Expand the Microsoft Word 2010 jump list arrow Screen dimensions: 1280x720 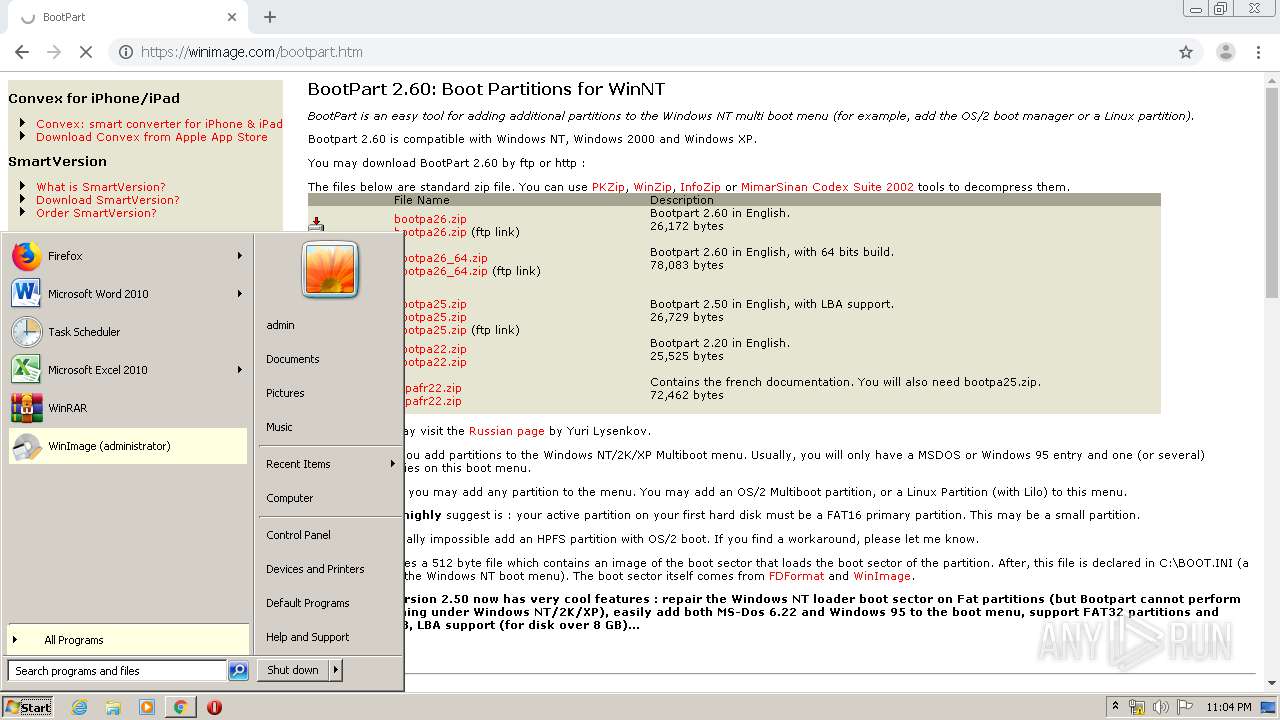[x=239, y=294]
